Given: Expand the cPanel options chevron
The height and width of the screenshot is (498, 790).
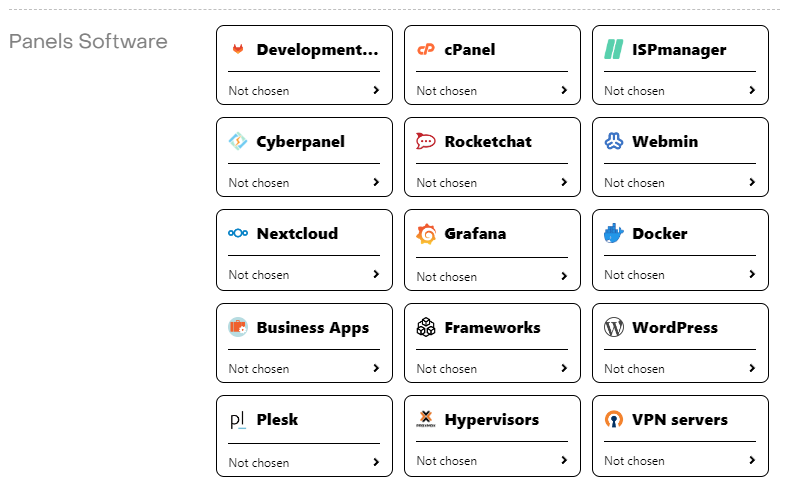Looking at the screenshot, I should coord(564,90).
